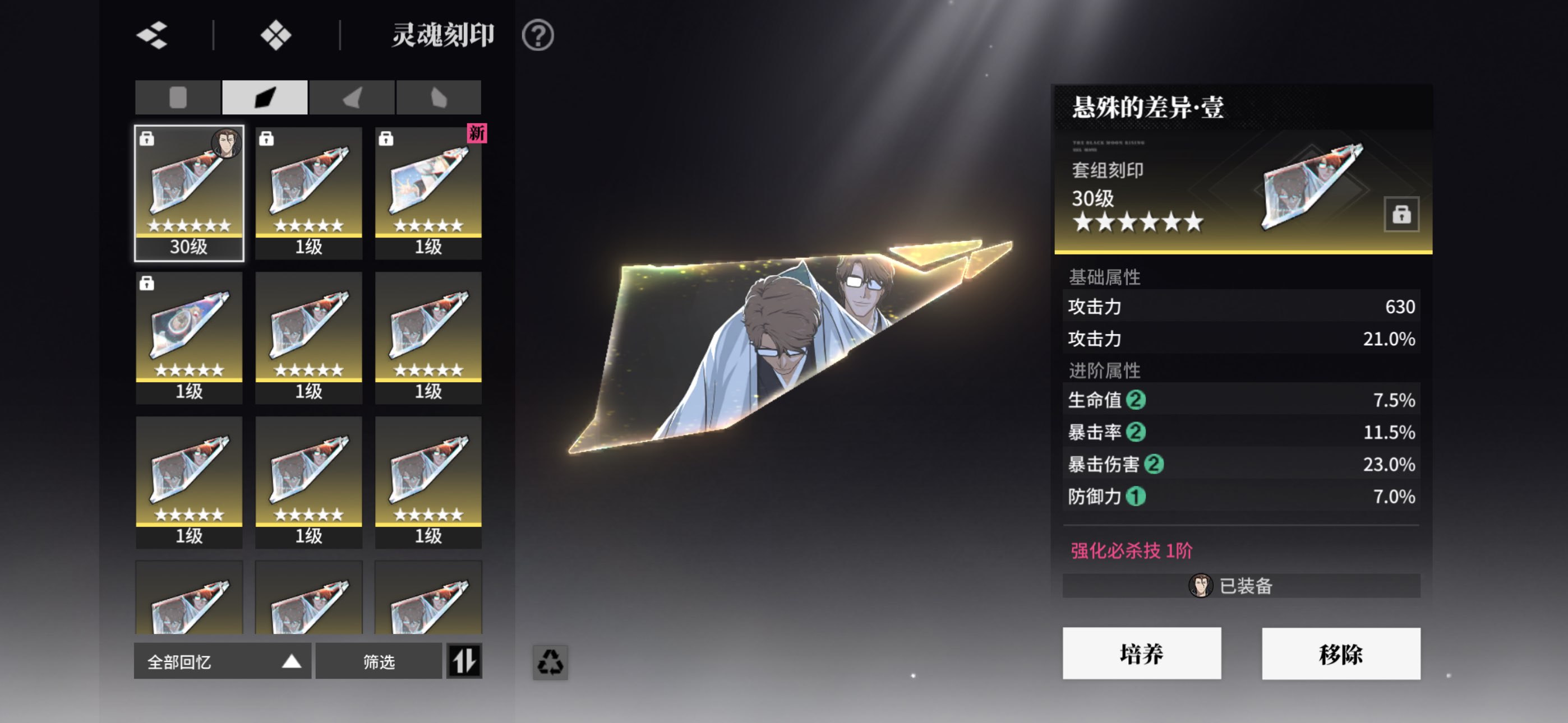
Task: Switch to the fourth slot shape tab
Action: [x=439, y=98]
